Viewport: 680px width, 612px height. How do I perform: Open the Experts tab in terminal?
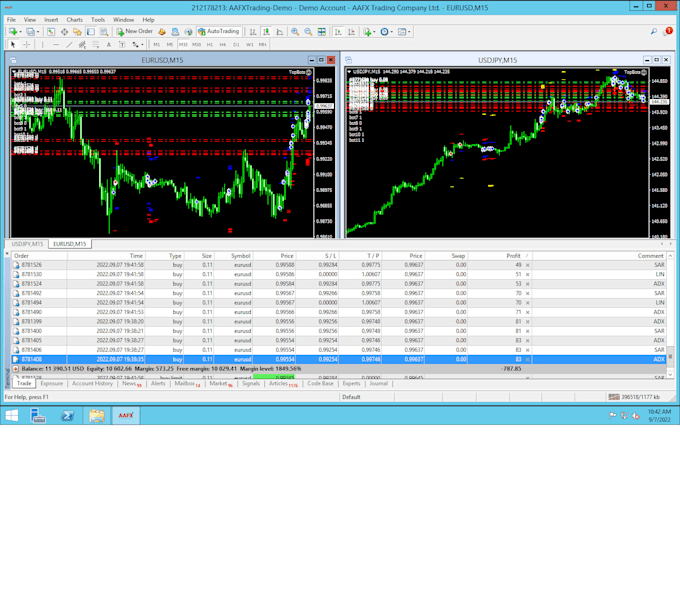tap(351, 383)
